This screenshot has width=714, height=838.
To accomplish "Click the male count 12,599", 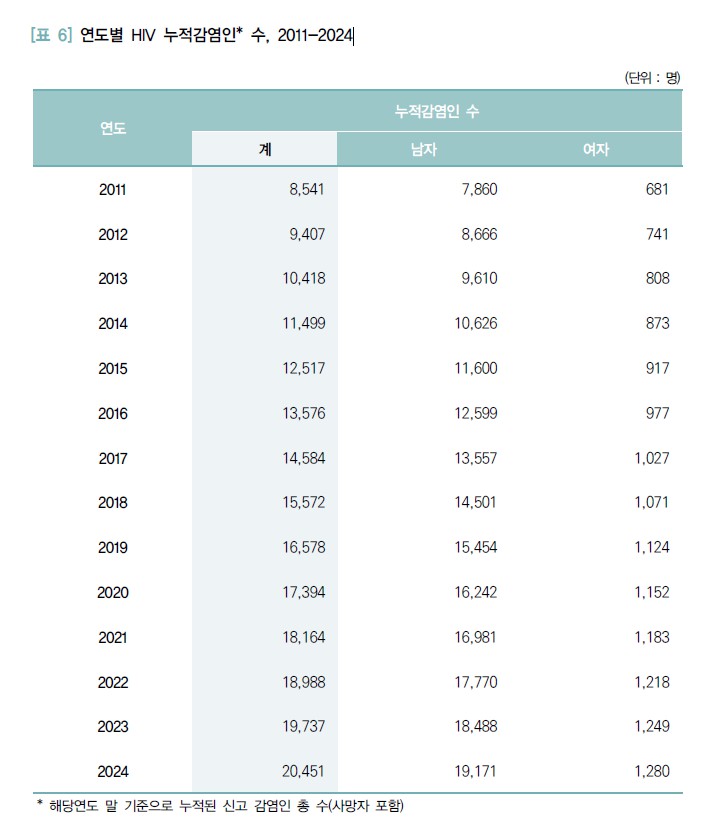I will [473, 413].
